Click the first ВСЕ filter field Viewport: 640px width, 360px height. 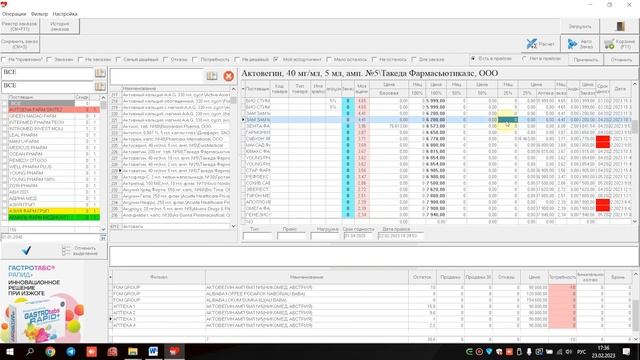tap(47, 73)
